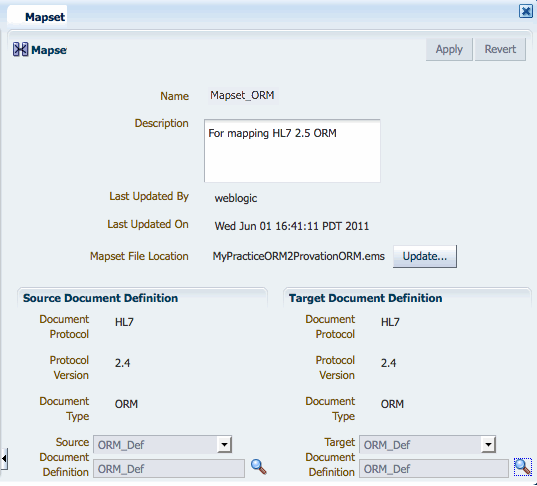Open the Target Document Definition combo box
Image resolution: width=537 pixels, height=486 pixels.
coord(427,445)
